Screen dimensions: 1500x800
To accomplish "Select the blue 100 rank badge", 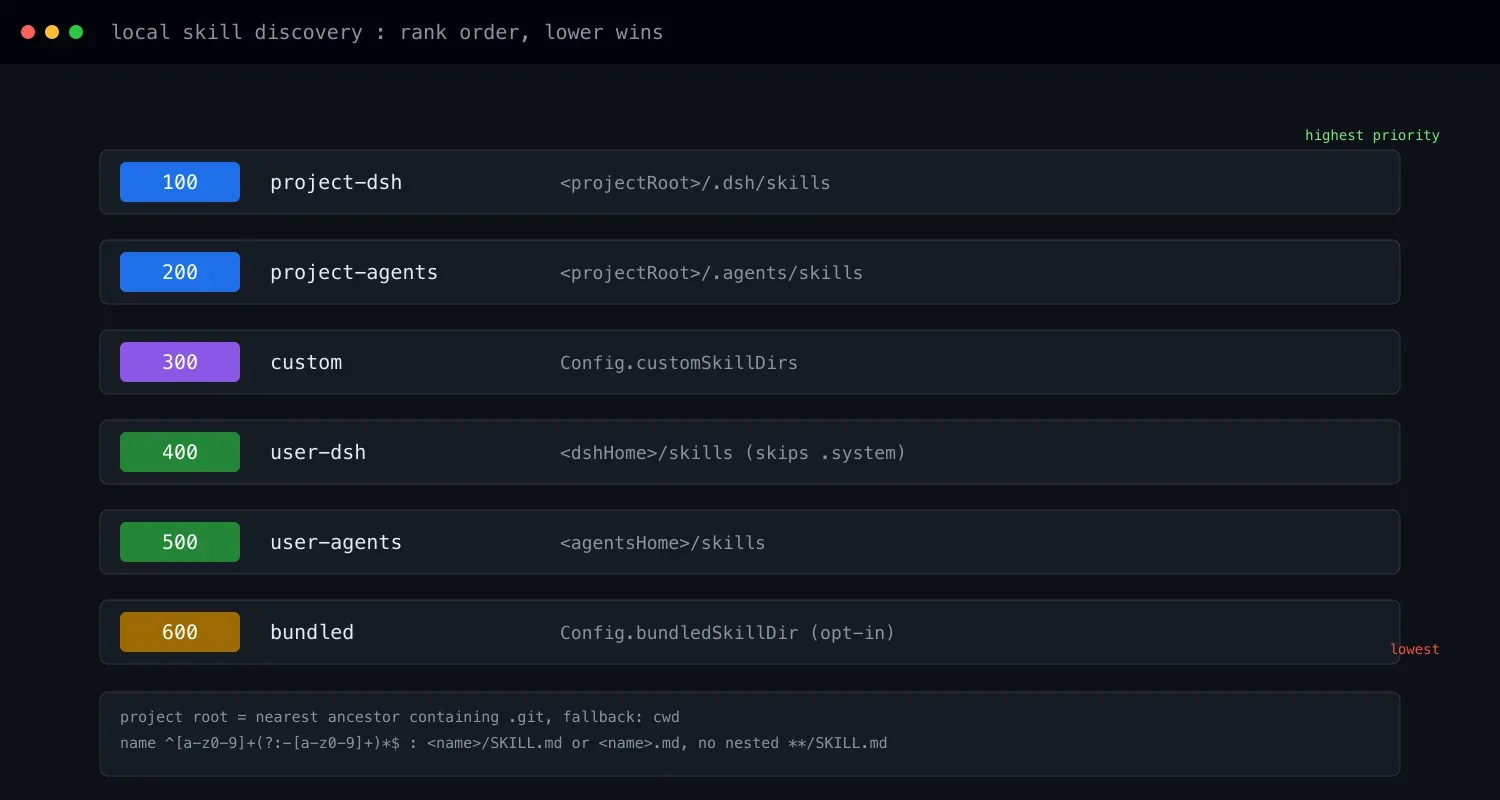I will tap(180, 182).
